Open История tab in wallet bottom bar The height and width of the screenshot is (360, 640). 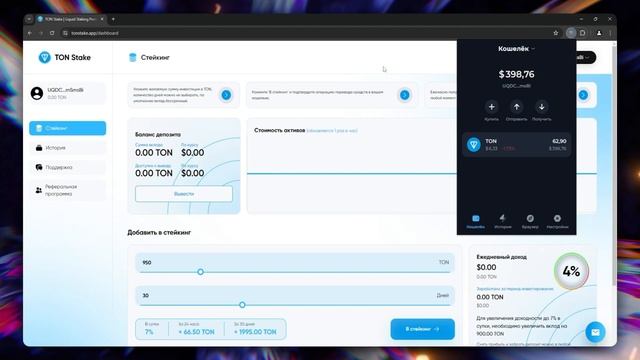(503, 222)
